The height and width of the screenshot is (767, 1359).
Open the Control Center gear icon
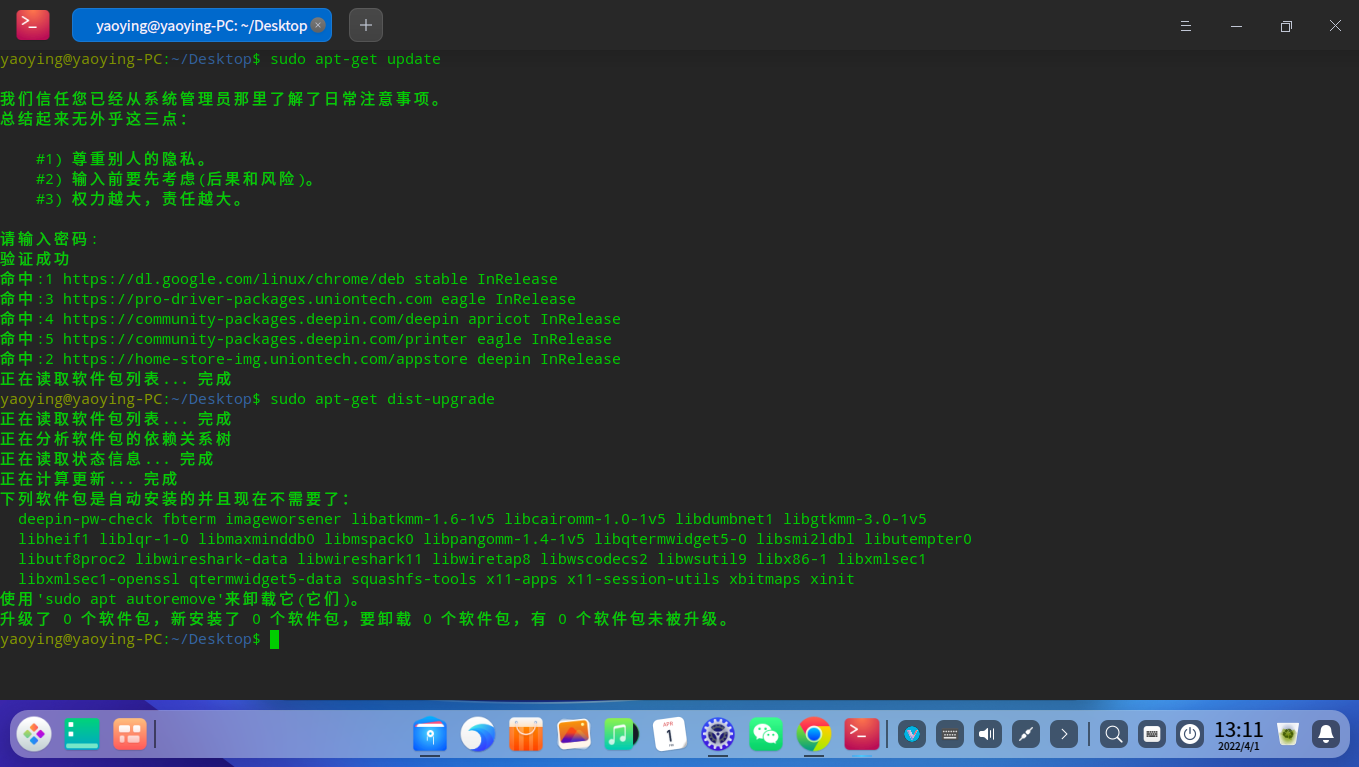[717, 734]
